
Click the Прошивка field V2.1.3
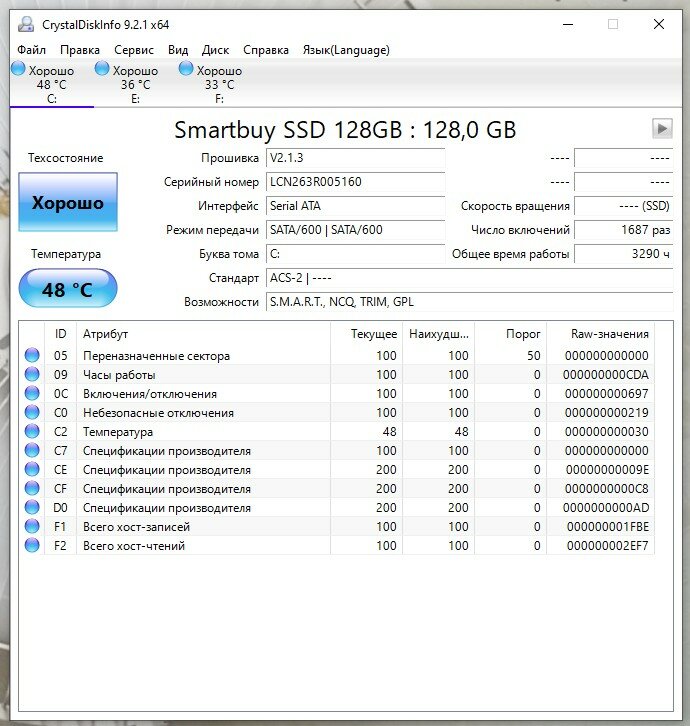pos(355,158)
